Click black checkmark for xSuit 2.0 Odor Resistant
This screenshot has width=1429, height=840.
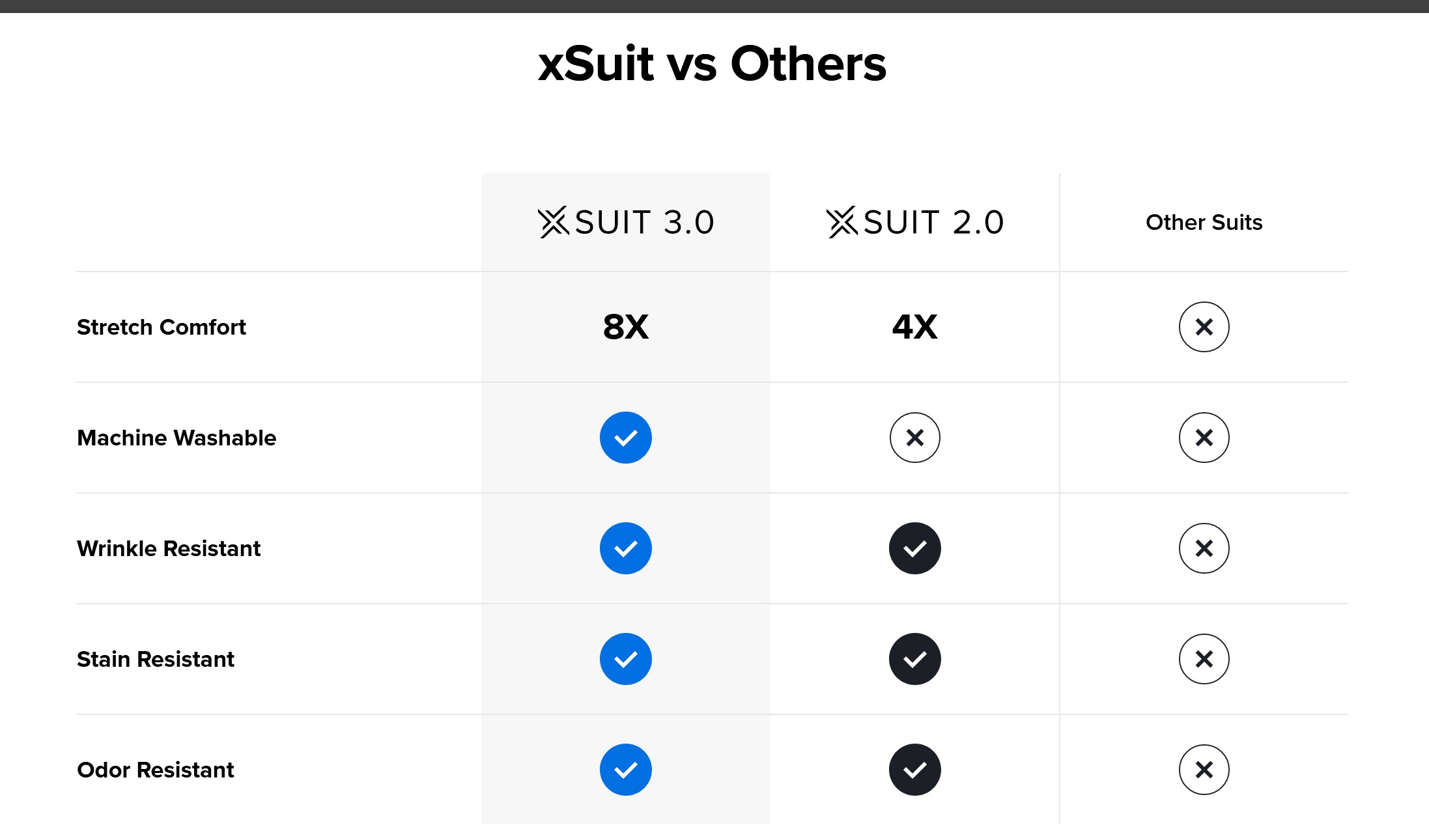point(915,770)
